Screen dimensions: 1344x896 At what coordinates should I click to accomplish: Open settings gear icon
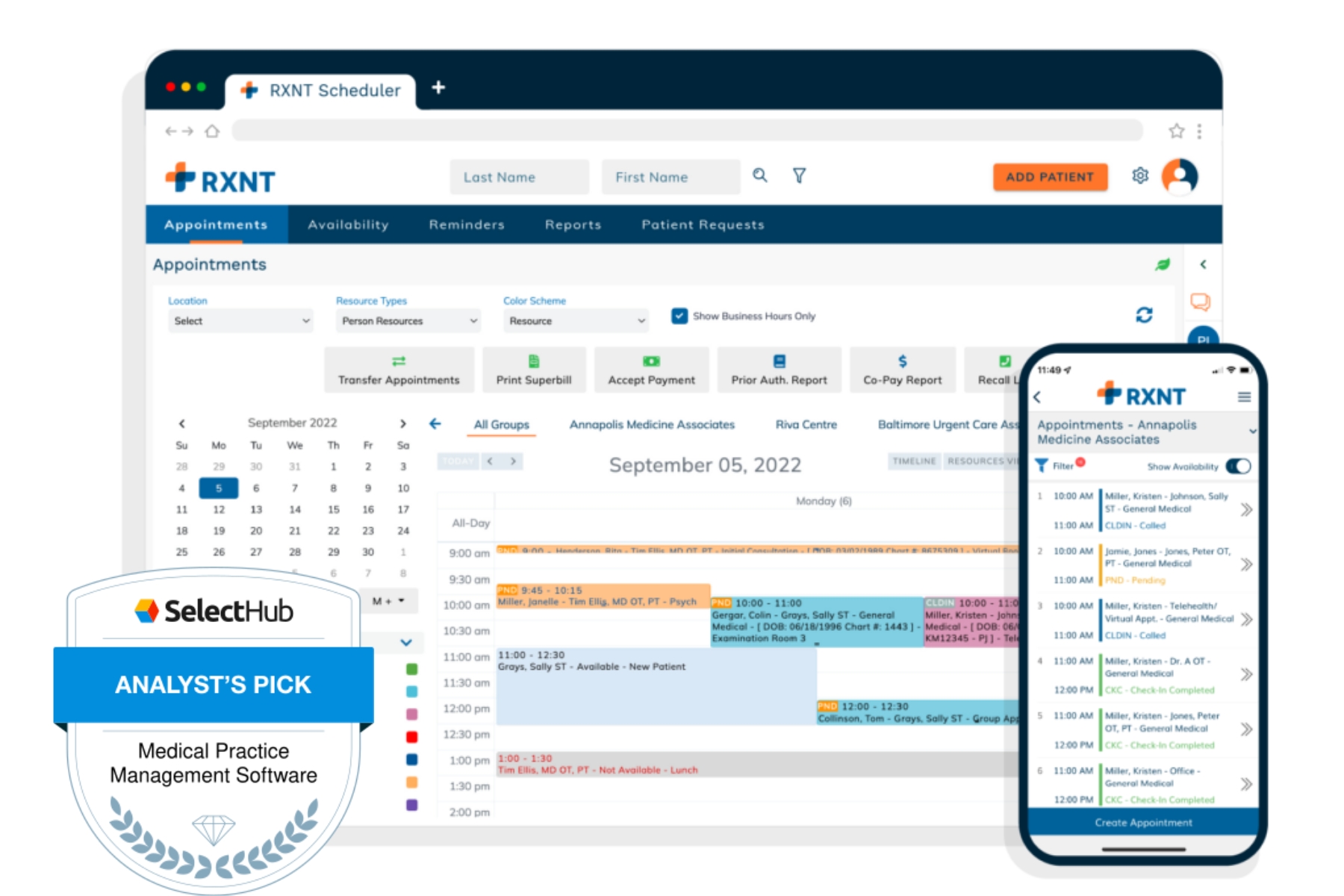coord(1140,175)
